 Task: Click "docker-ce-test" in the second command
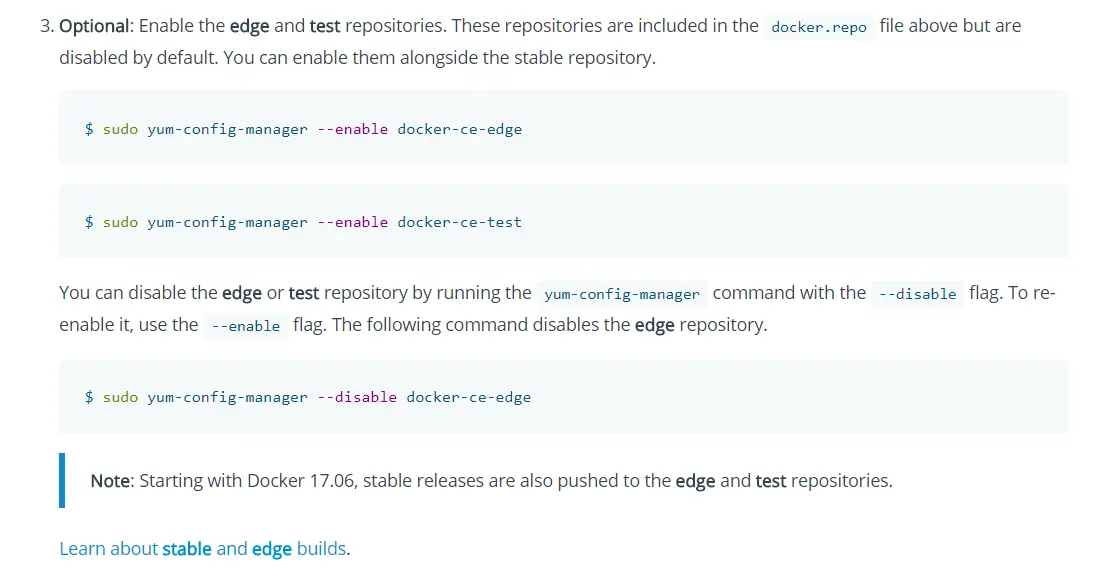pyautogui.click(x=459, y=222)
